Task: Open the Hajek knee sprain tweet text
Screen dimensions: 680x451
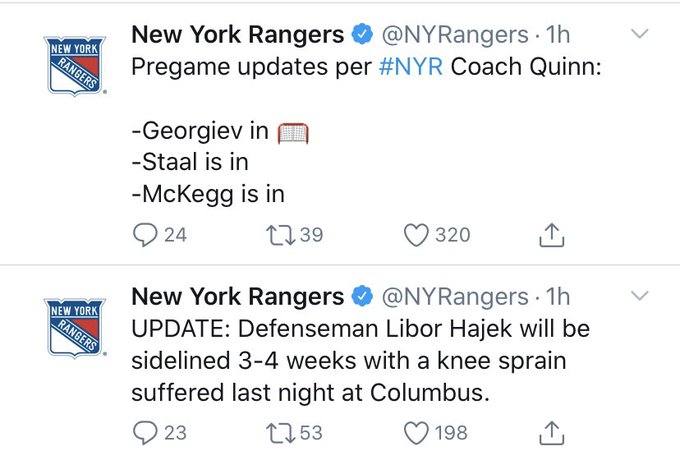Action: (x=360, y=361)
